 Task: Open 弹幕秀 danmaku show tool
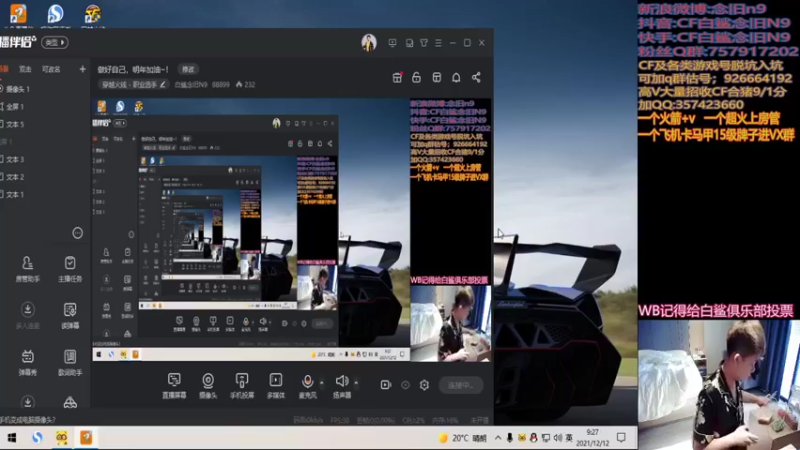click(x=28, y=362)
